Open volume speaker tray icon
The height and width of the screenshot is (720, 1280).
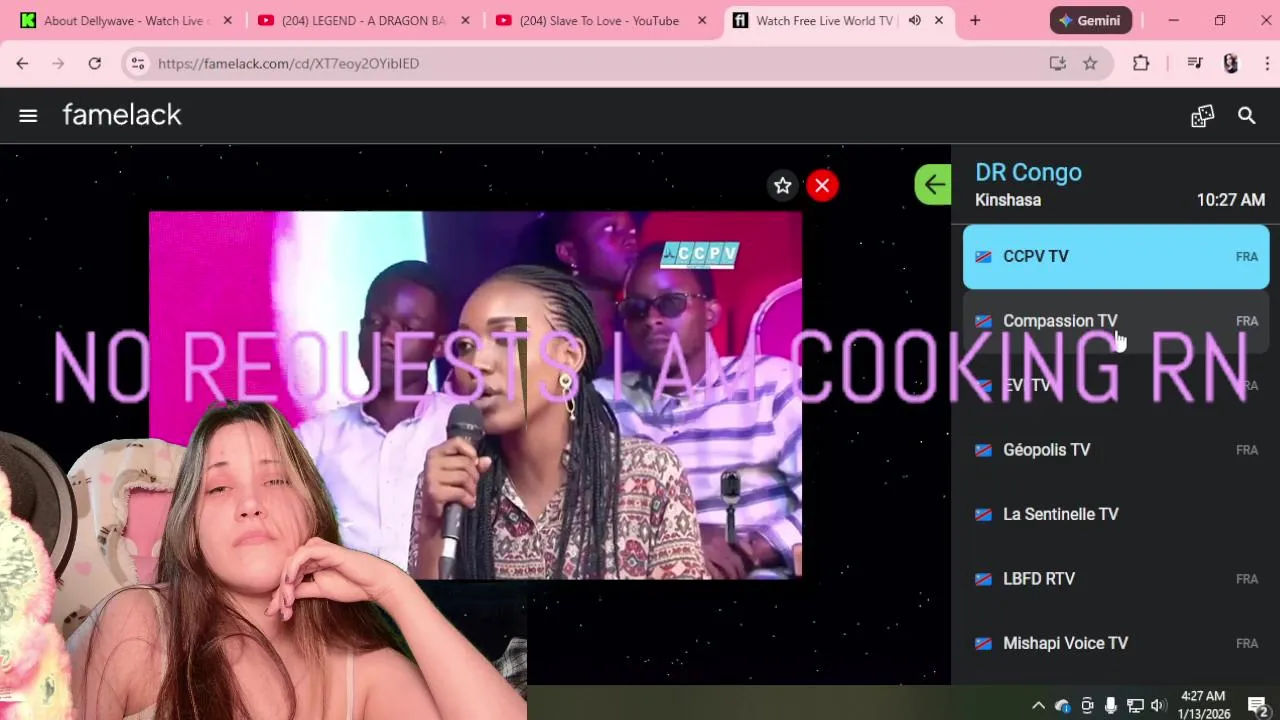pos(1159,705)
